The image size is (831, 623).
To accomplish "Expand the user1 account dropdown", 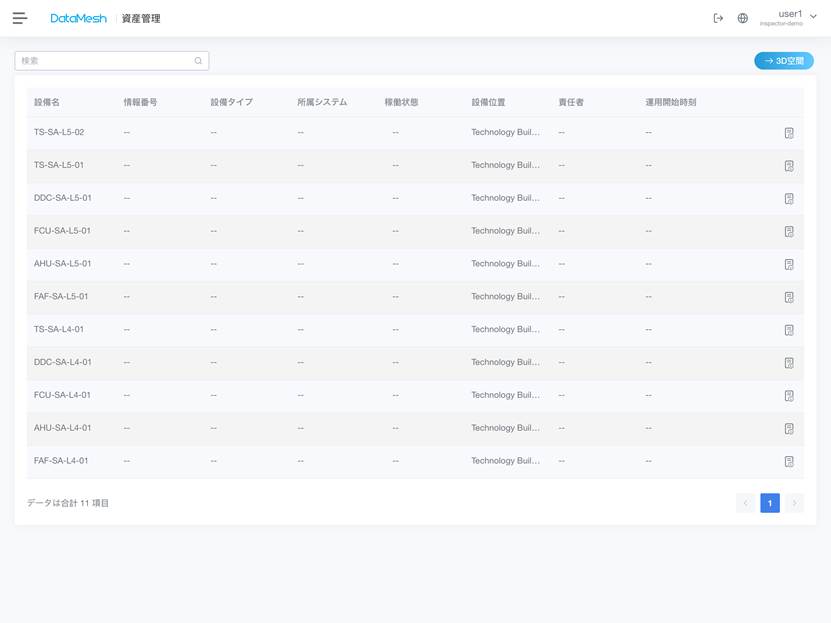I will (x=813, y=17).
